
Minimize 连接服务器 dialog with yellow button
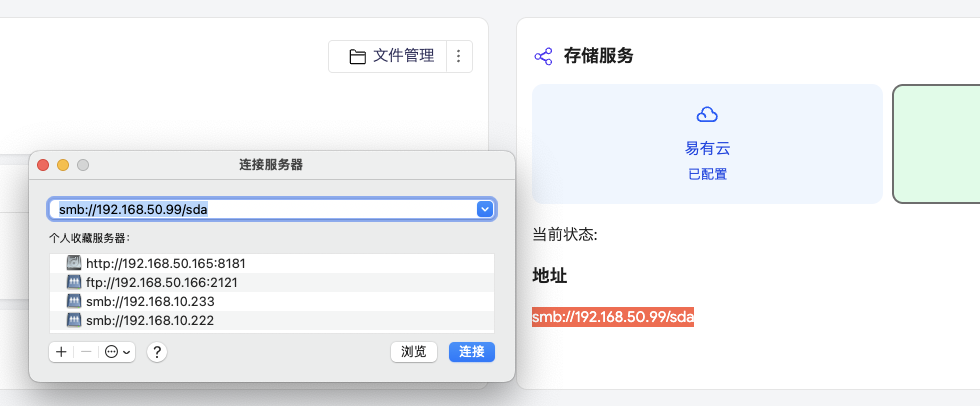[x=63, y=165]
